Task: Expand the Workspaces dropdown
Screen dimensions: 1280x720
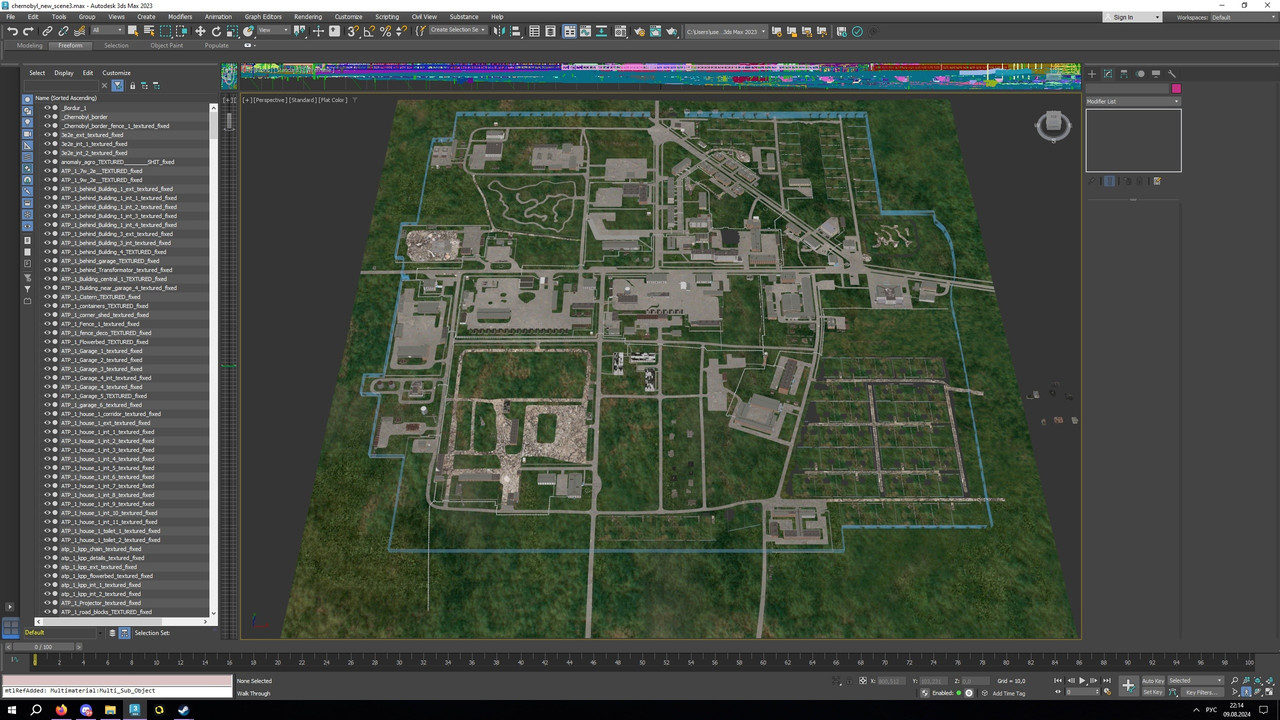Action: coord(1243,17)
